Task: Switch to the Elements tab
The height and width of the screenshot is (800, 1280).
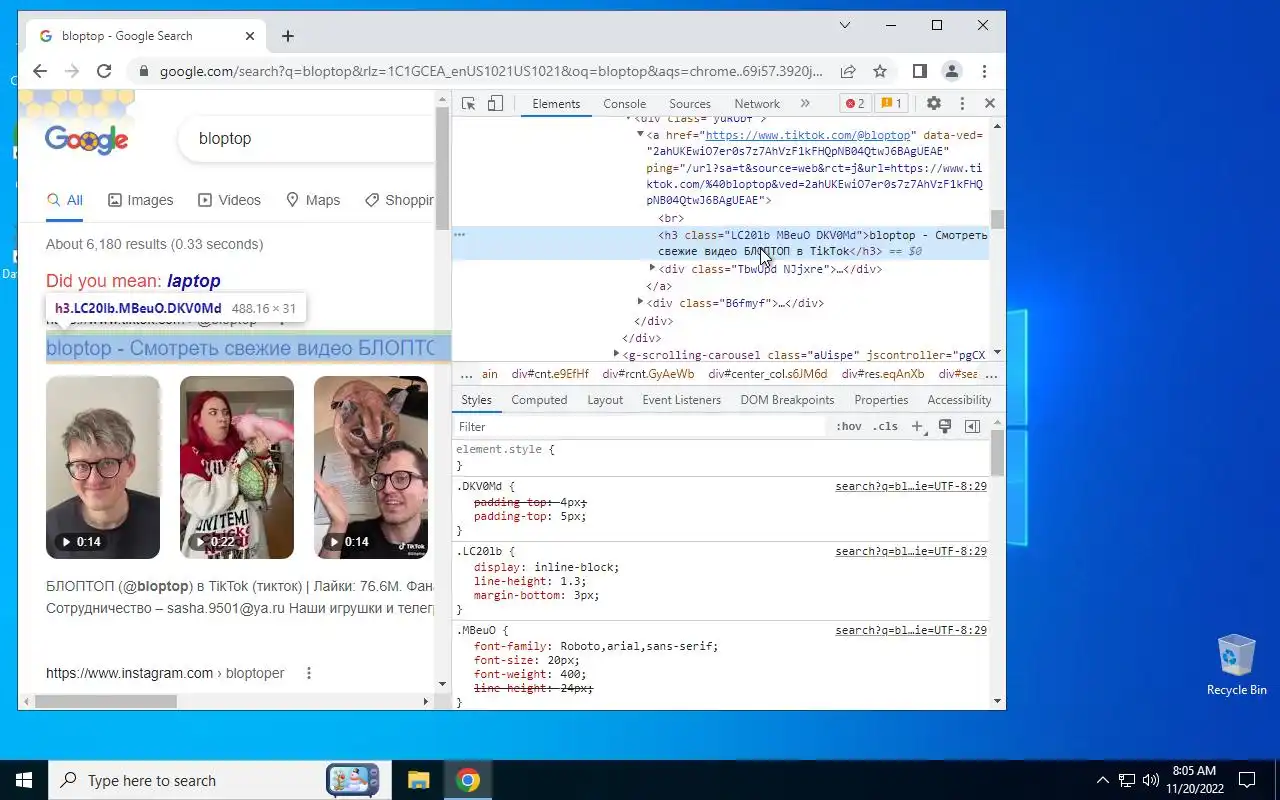Action: [x=556, y=103]
